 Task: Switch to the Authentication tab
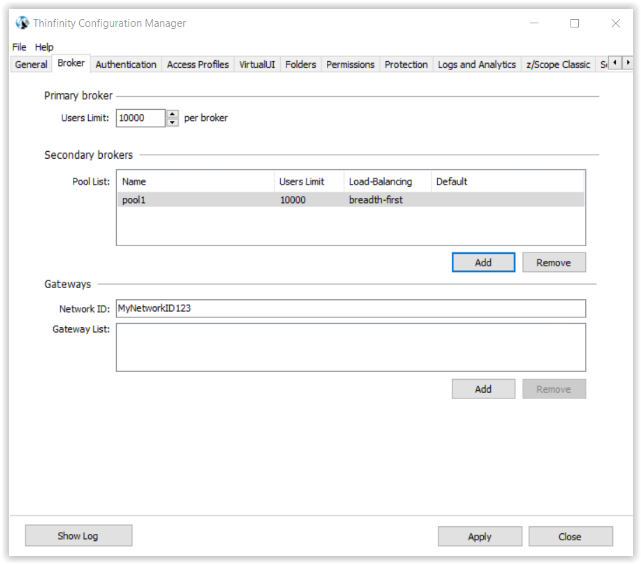(x=126, y=65)
